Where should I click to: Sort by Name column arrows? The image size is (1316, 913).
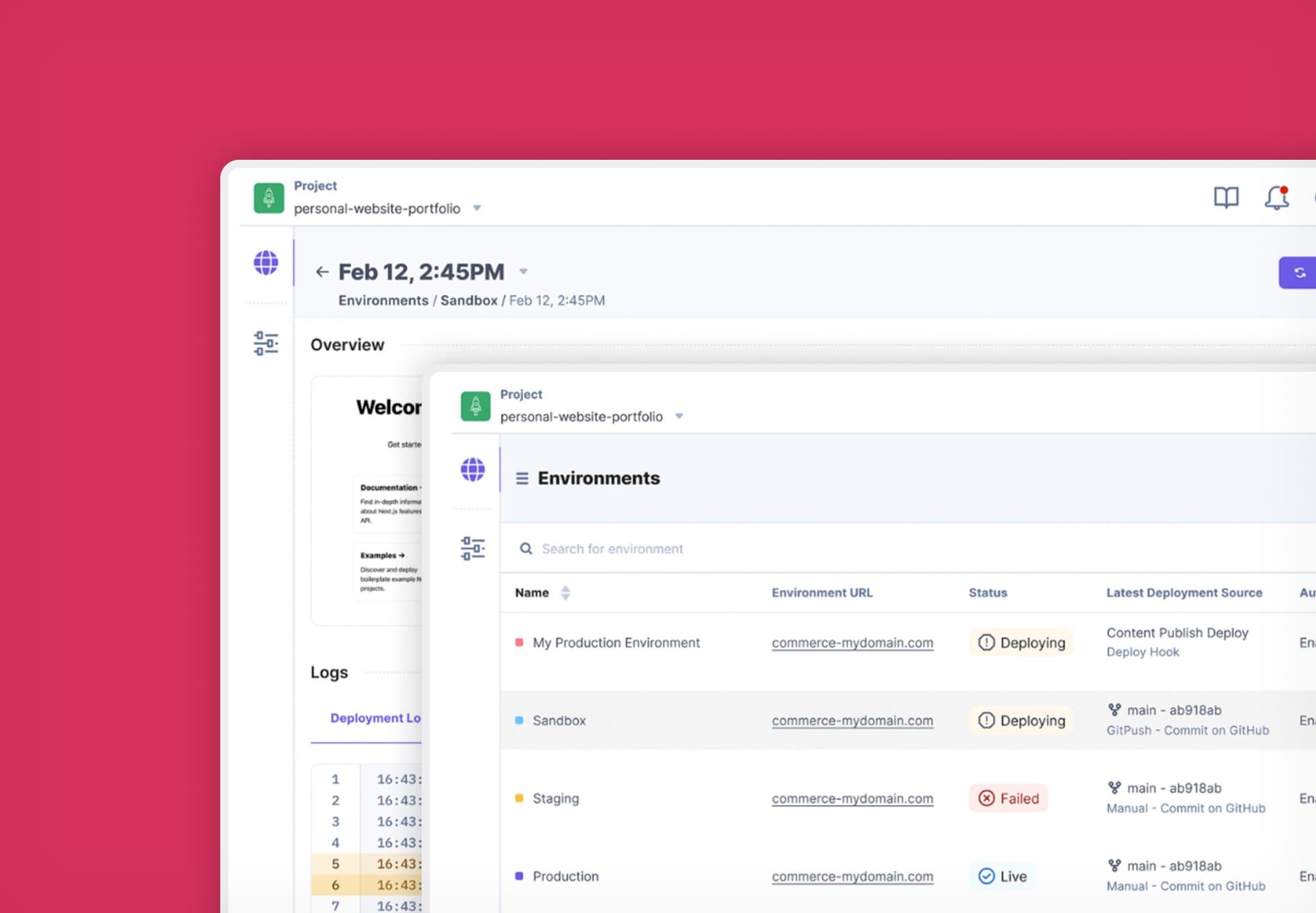(565, 593)
